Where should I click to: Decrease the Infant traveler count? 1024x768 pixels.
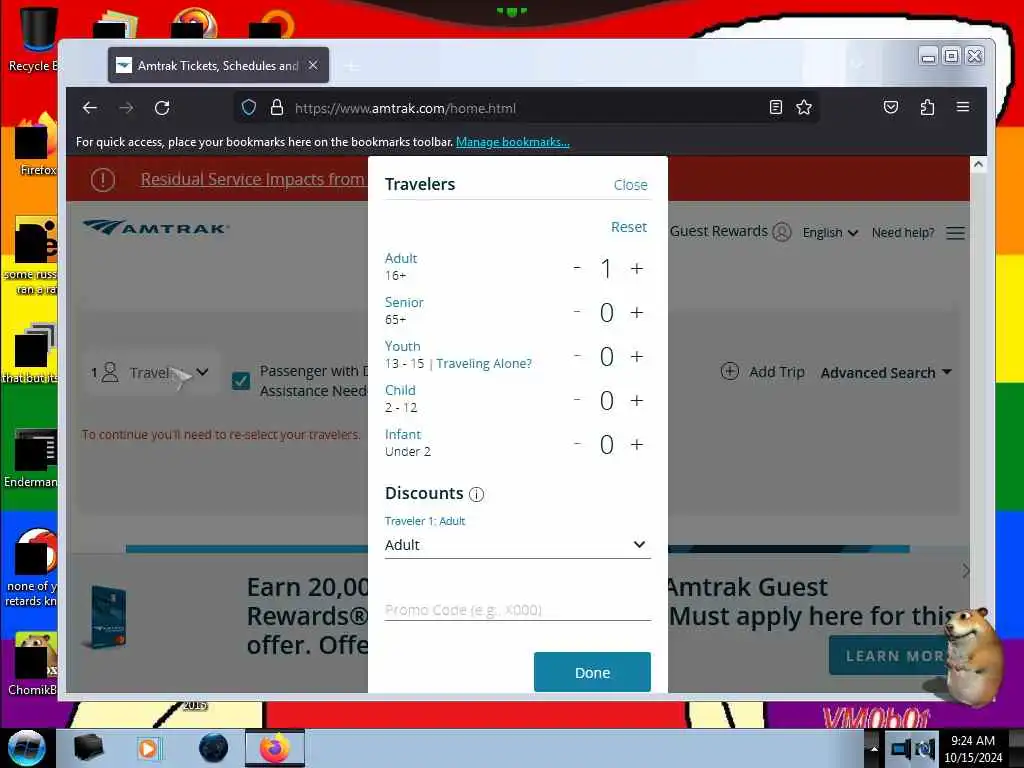(x=577, y=444)
